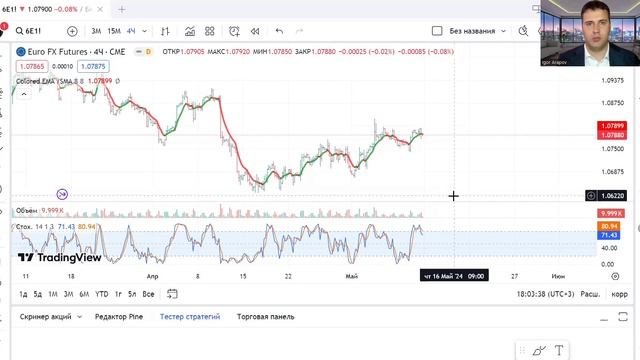Open the indicator templates grid icon
640x360 pixels.
pyautogui.click(x=210, y=31)
